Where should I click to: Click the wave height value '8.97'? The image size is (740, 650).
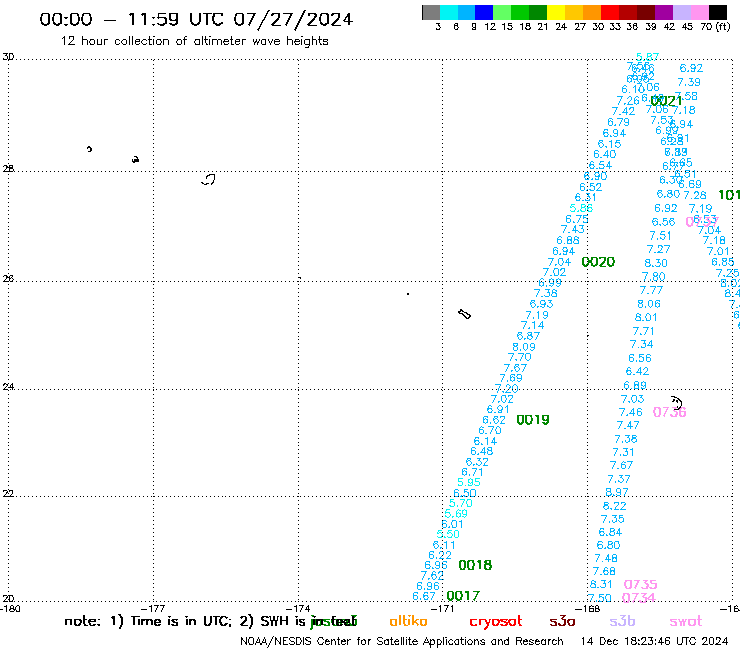click(617, 492)
